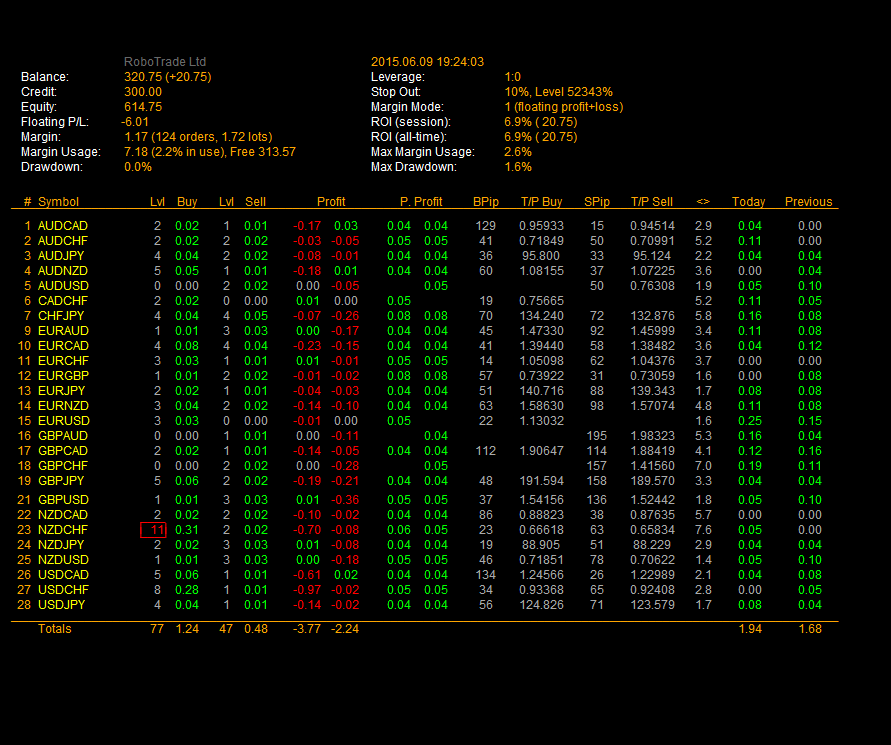Screen dimensions: 891x745
Task: Click the T/P Buy column header
Action: coord(541,202)
